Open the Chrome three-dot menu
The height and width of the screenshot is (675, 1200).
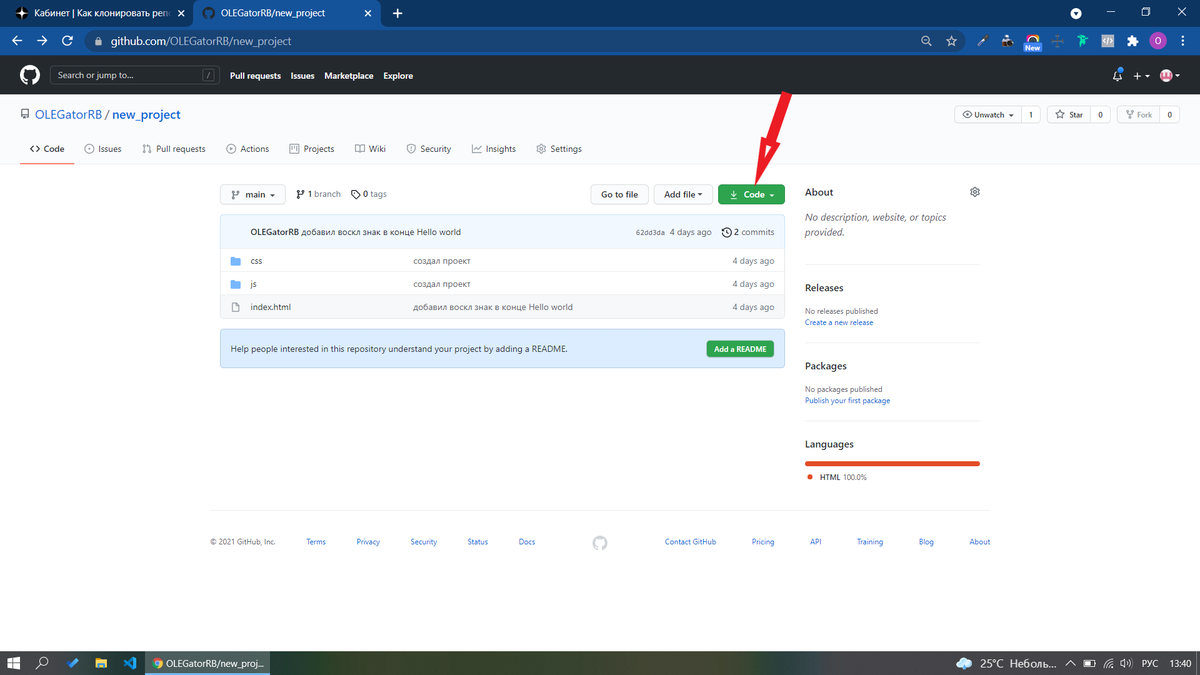(x=1183, y=41)
